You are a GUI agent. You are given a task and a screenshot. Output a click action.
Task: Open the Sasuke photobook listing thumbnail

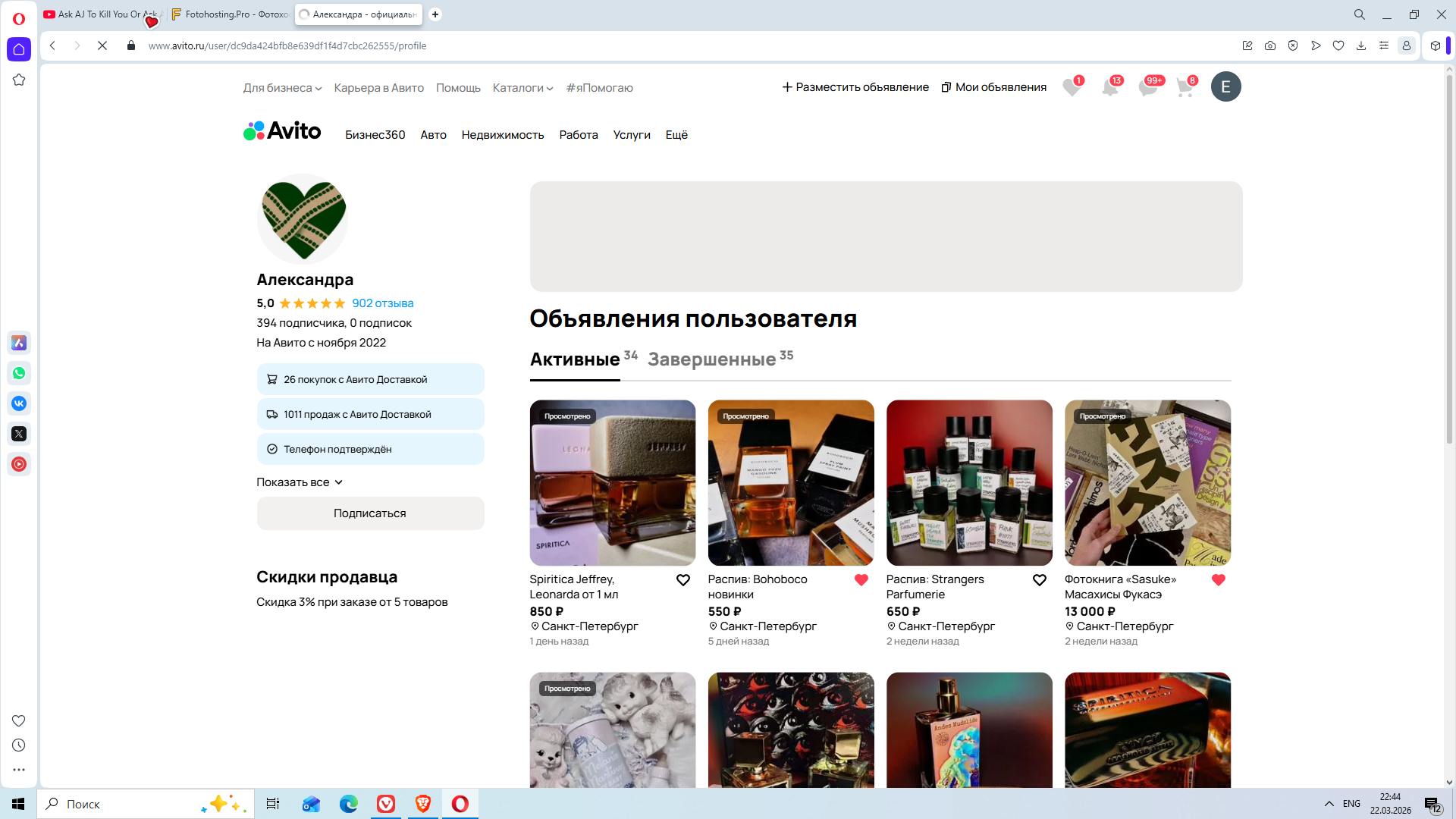(1147, 483)
